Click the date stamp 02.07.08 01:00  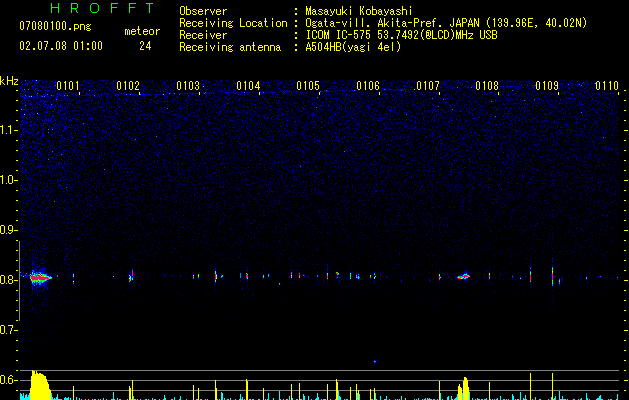point(61,46)
